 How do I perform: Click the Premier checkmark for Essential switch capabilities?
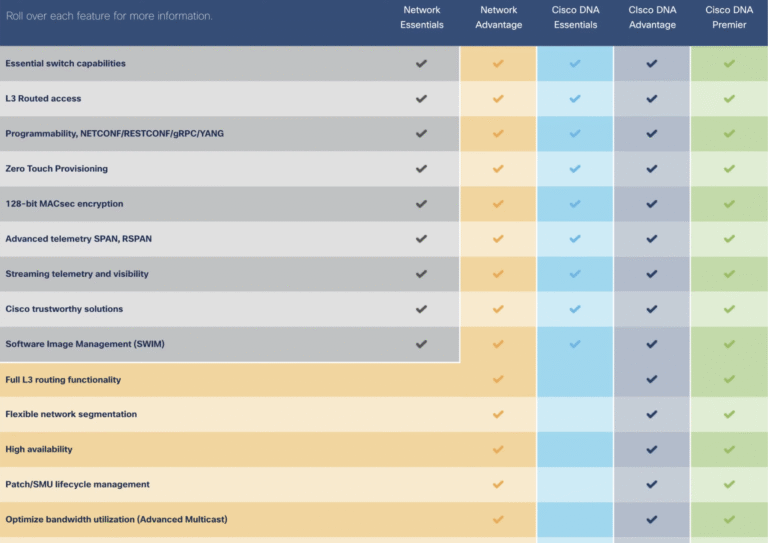tap(729, 63)
